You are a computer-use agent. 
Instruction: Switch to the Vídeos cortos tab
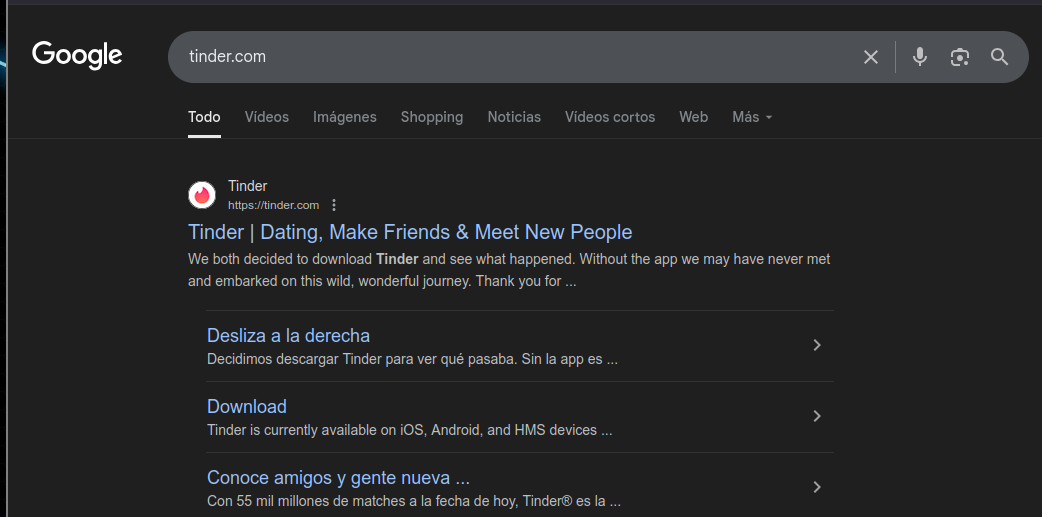[609, 117]
